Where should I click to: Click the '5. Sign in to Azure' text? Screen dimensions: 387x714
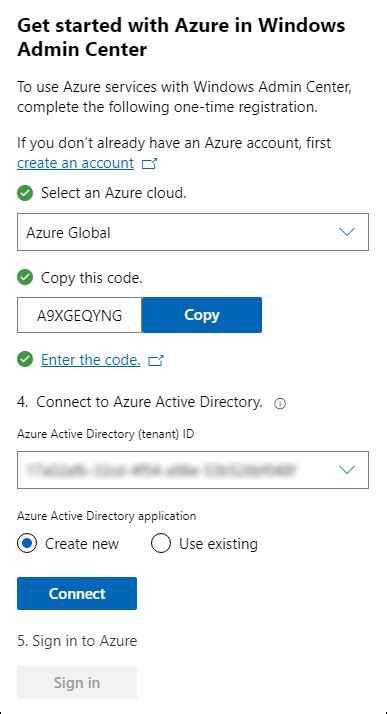pos(77,641)
